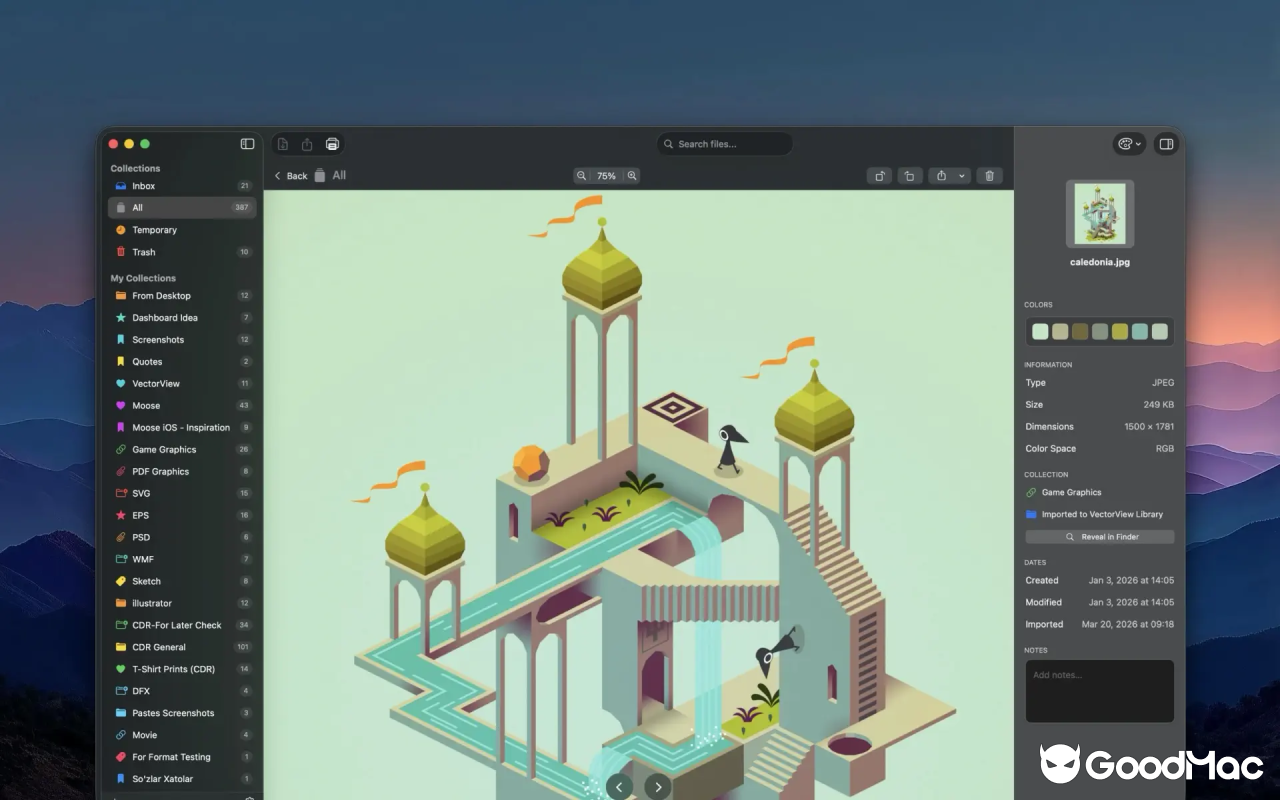Viewport: 1280px width, 800px height.
Task: Zoom in with the plus magnifier
Action: (632, 176)
